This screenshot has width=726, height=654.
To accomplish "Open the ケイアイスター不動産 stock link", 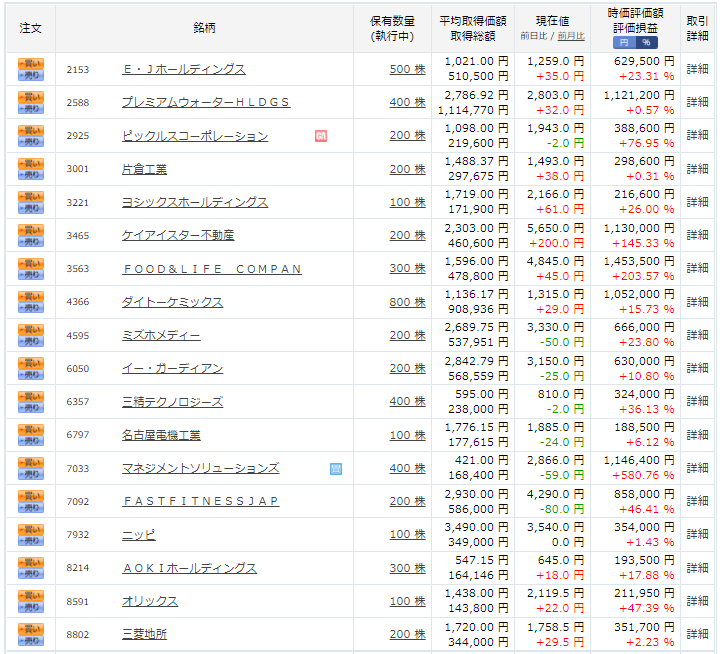I will click(178, 235).
